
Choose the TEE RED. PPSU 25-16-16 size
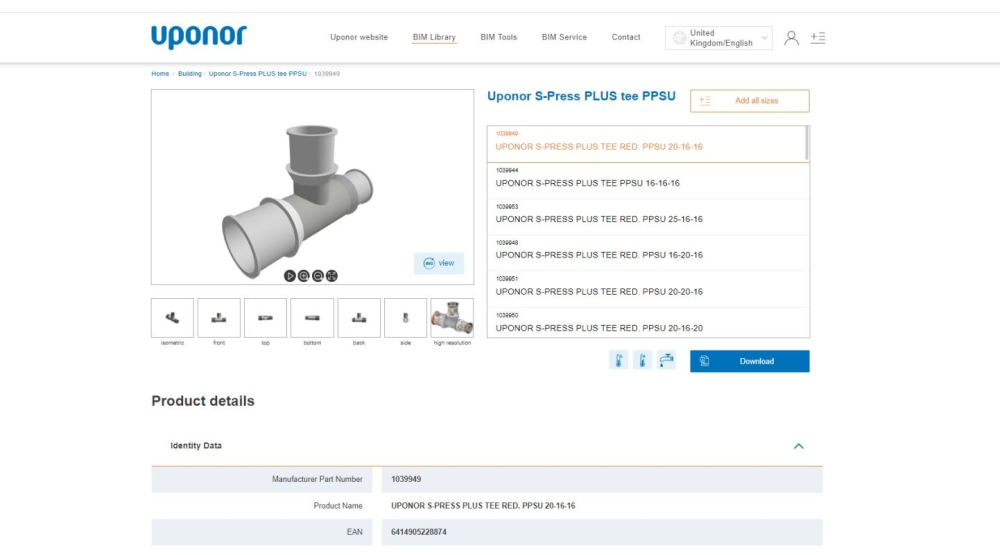coord(600,219)
